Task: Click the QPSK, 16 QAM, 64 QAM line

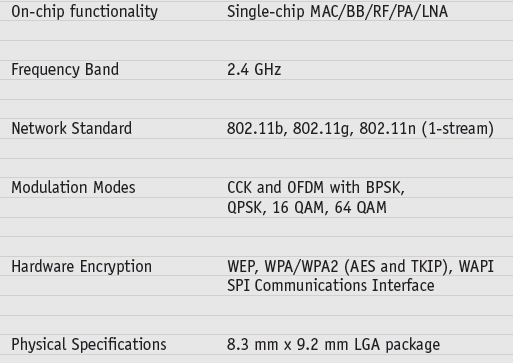Action: point(307,208)
